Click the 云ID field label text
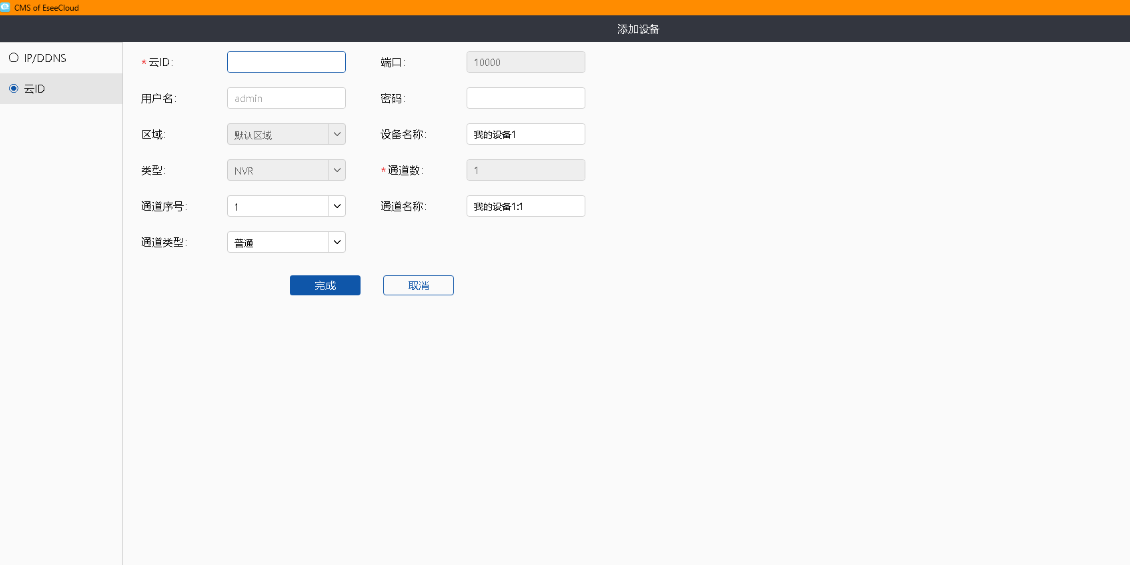This screenshot has width=1130, height=565. (159, 63)
